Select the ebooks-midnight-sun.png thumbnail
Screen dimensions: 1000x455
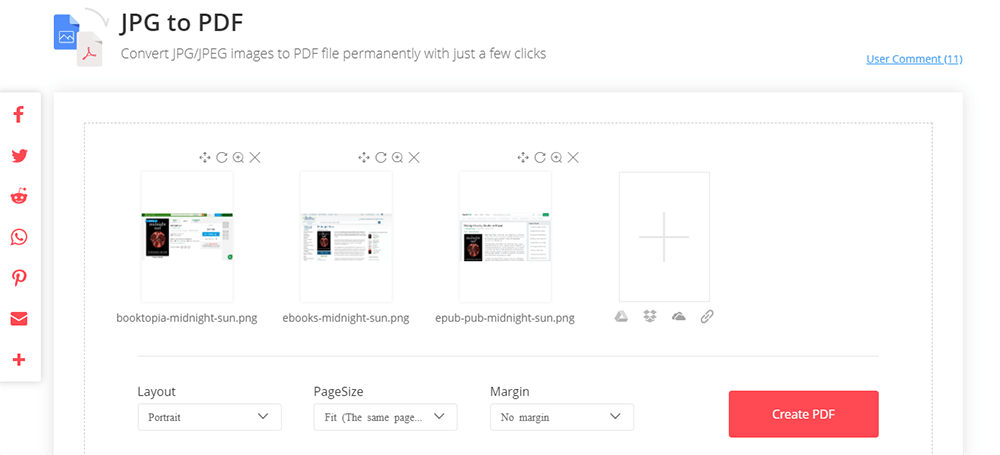pos(346,237)
